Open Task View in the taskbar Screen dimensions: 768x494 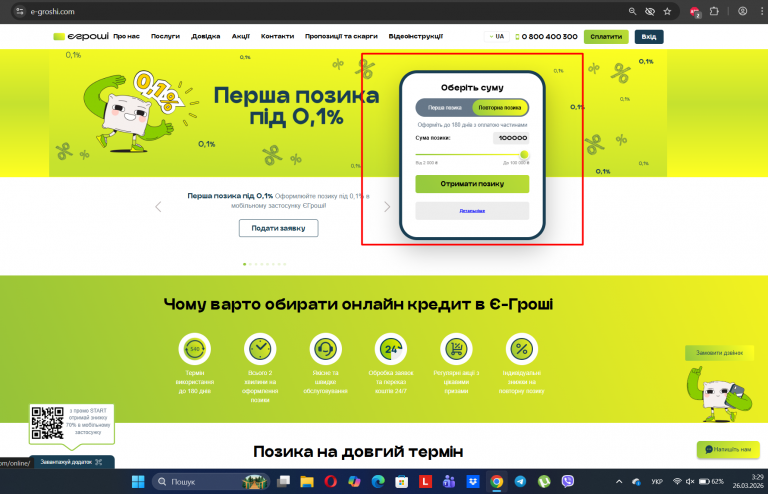click(283, 482)
